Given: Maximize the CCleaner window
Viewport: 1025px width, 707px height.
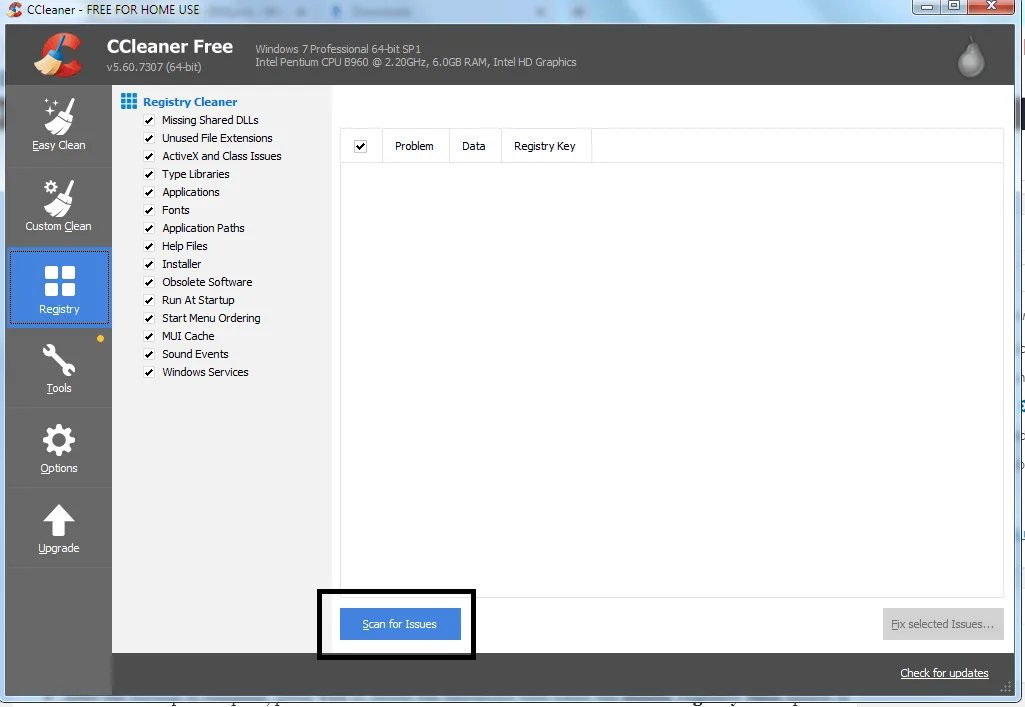Looking at the screenshot, I should point(954,7).
